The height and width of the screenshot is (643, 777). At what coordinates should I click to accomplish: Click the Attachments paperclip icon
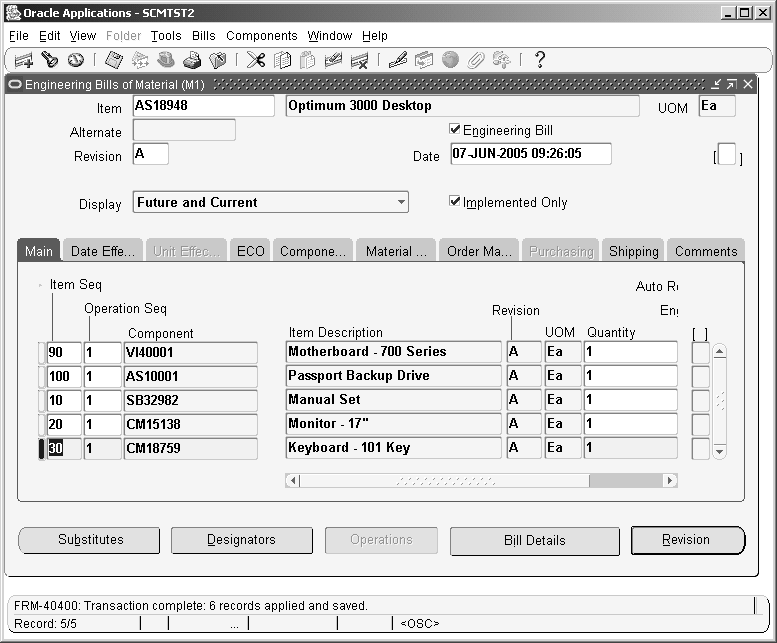pos(476,60)
